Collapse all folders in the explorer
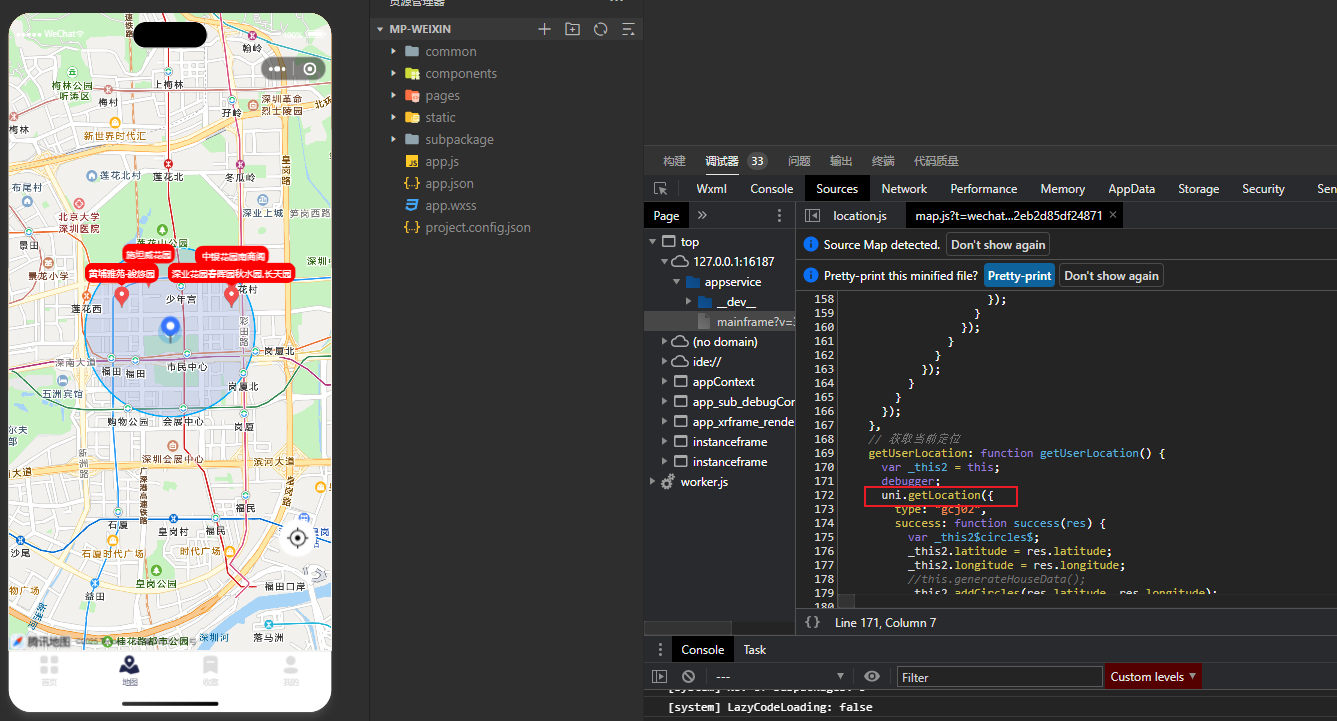Viewport: 1337px width, 721px height. pyautogui.click(x=628, y=29)
